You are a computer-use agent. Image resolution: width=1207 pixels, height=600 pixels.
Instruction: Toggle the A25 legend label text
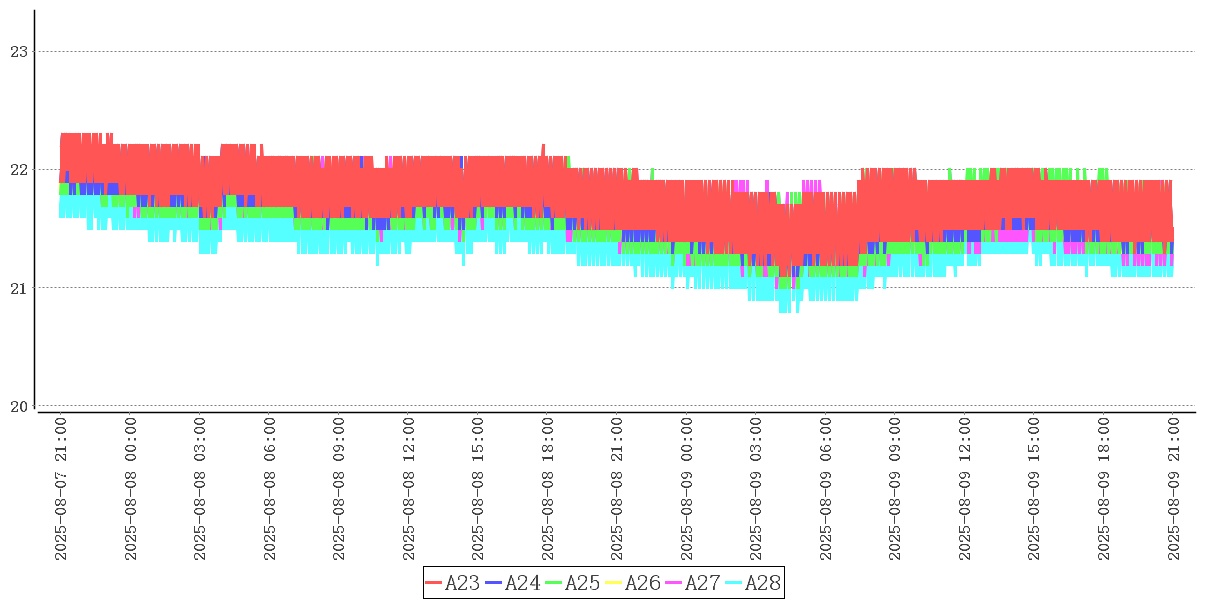[582, 583]
